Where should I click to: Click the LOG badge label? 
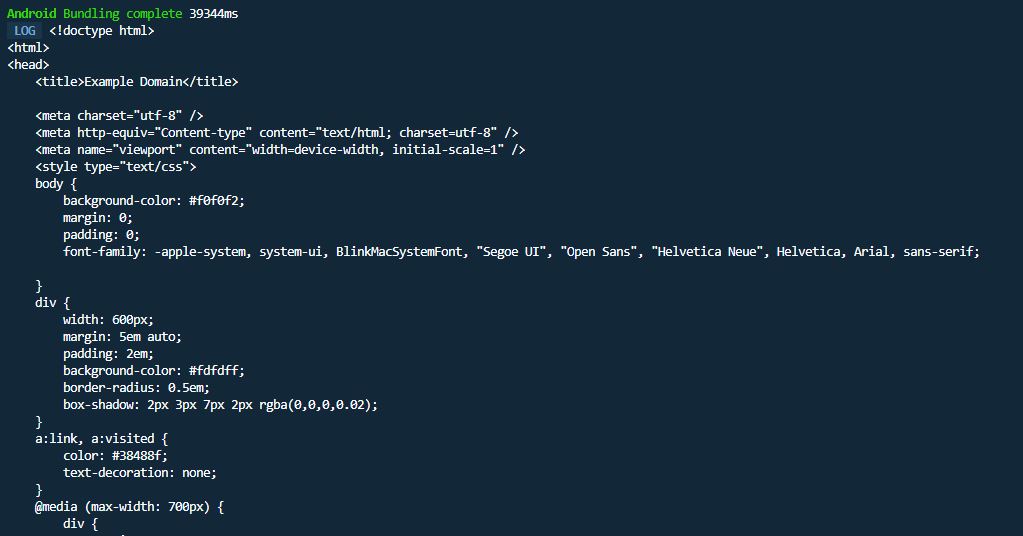click(25, 31)
